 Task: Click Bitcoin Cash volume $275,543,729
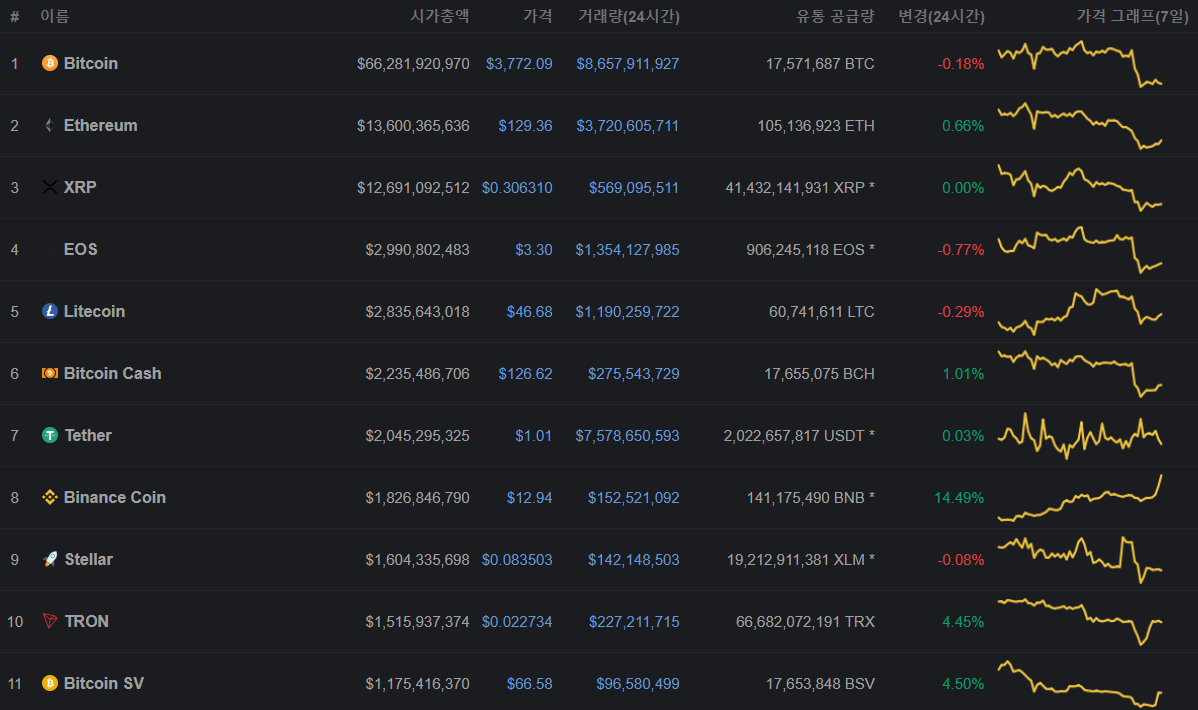pyautogui.click(x=633, y=373)
